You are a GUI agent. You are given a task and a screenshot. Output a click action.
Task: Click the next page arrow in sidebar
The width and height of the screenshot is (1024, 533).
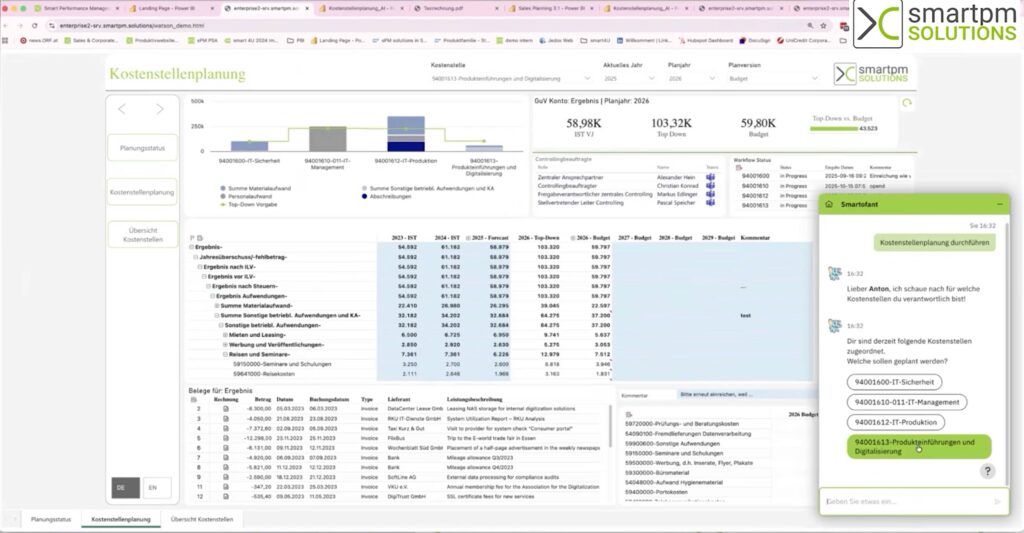(x=160, y=108)
